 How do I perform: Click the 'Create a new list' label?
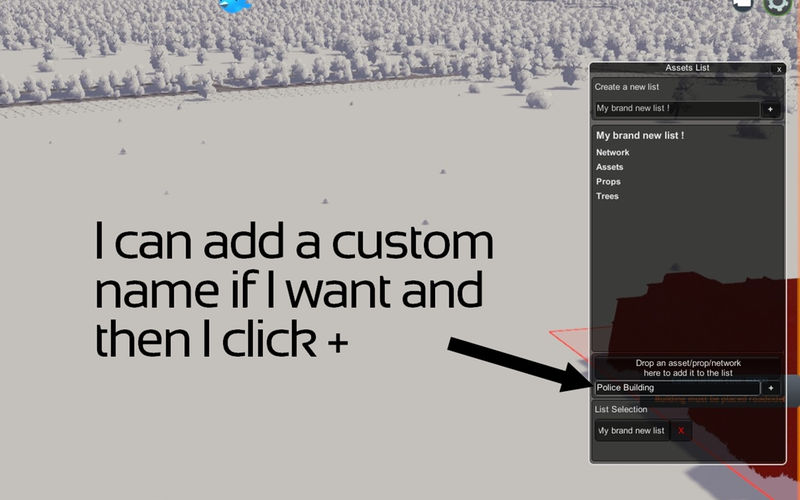point(627,87)
